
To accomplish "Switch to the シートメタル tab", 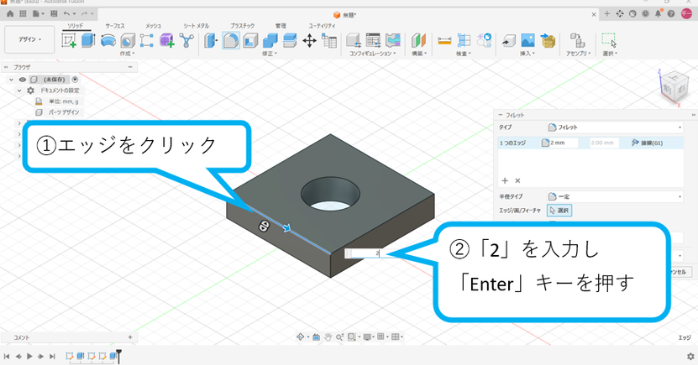I will pos(196,26).
